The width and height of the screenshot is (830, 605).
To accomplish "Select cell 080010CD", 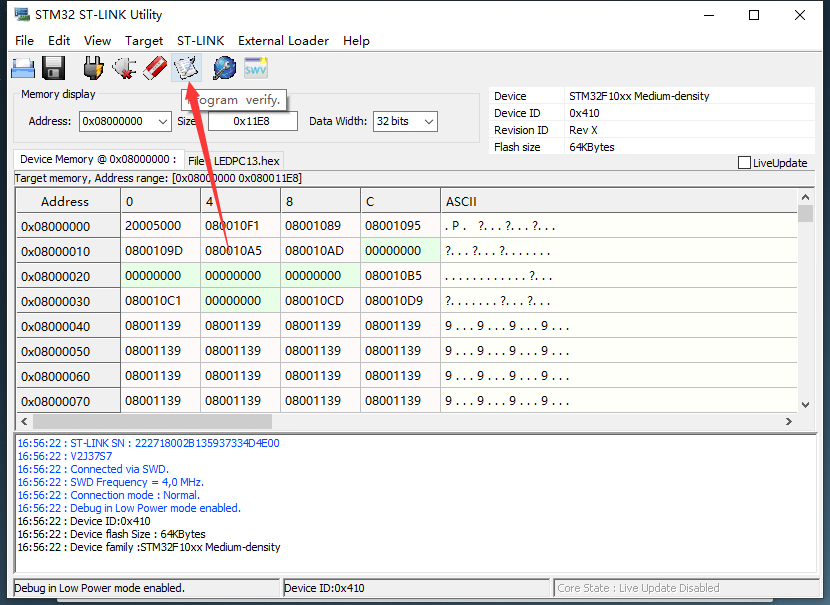I will (x=320, y=301).
